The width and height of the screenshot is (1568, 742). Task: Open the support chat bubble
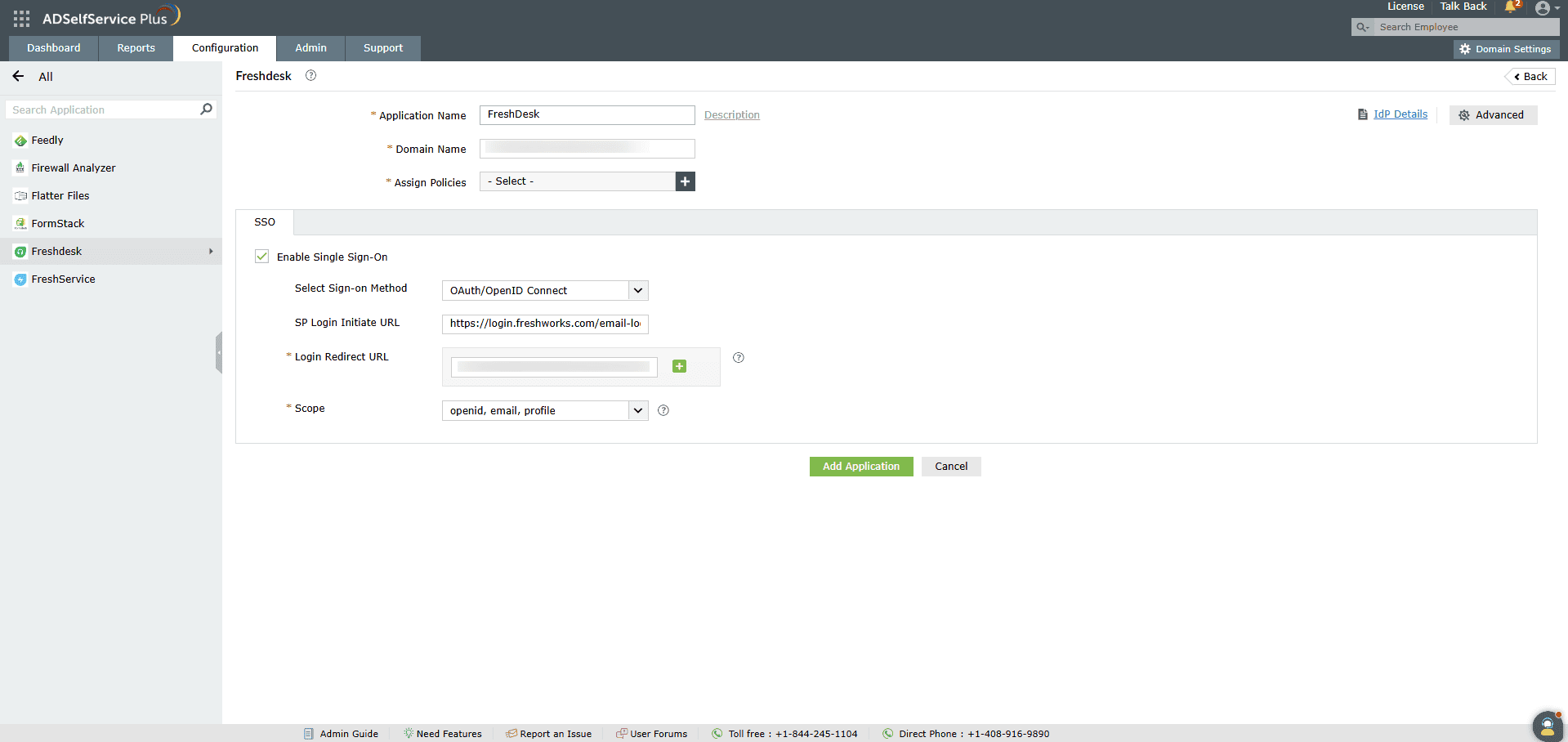pos(1547,726)
